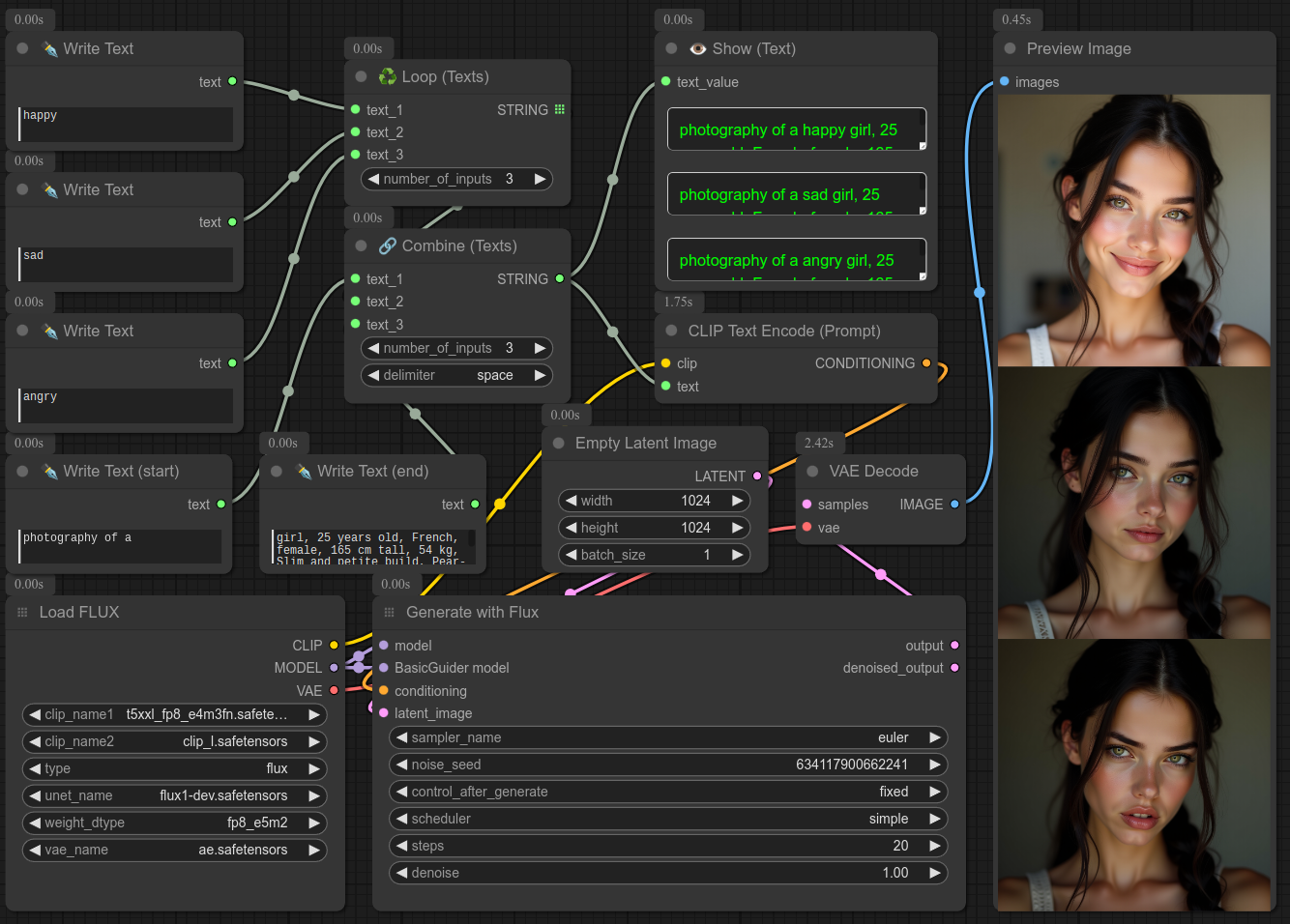This screenshot has width=1290, height=924.
Task: Click the link icon in Combine (Texts) title
Action: 387,246
